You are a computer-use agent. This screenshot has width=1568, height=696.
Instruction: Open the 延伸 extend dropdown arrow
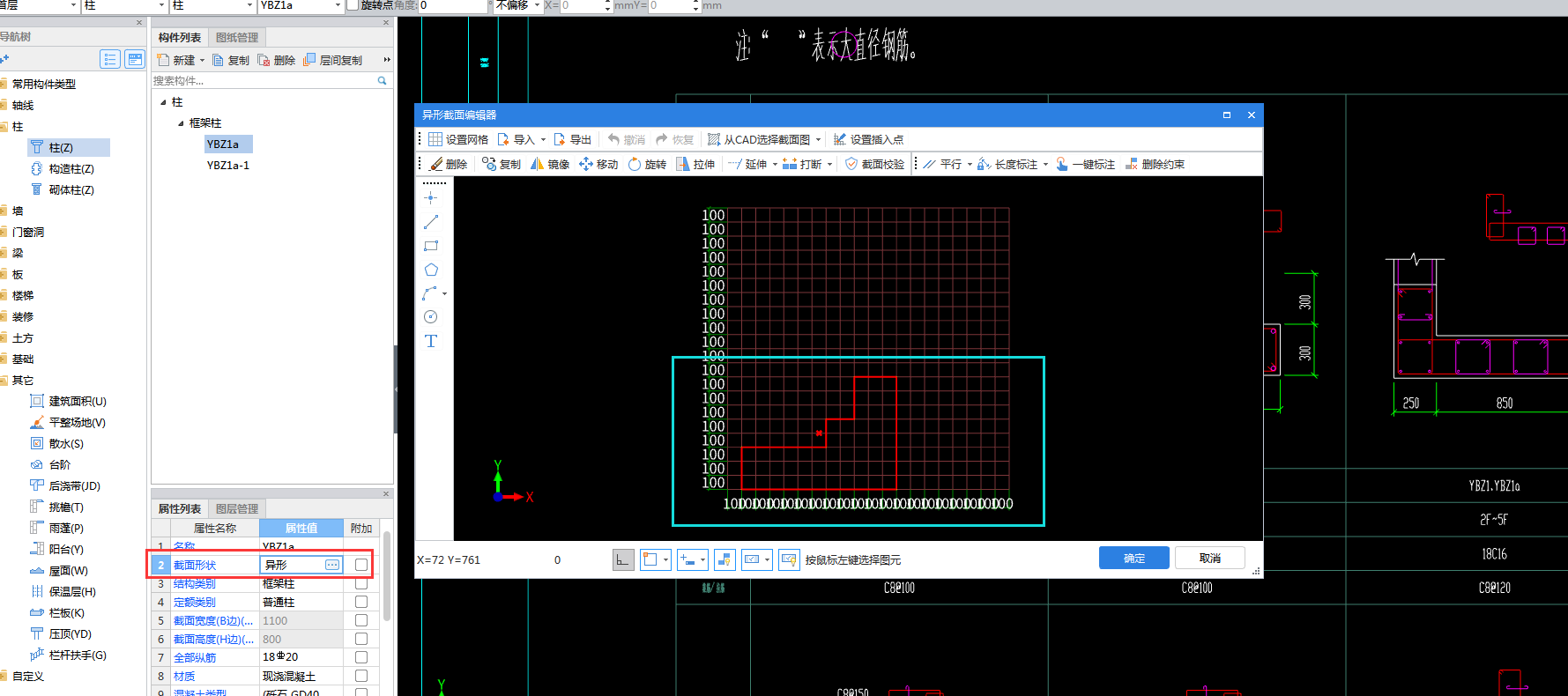point(775,164)
